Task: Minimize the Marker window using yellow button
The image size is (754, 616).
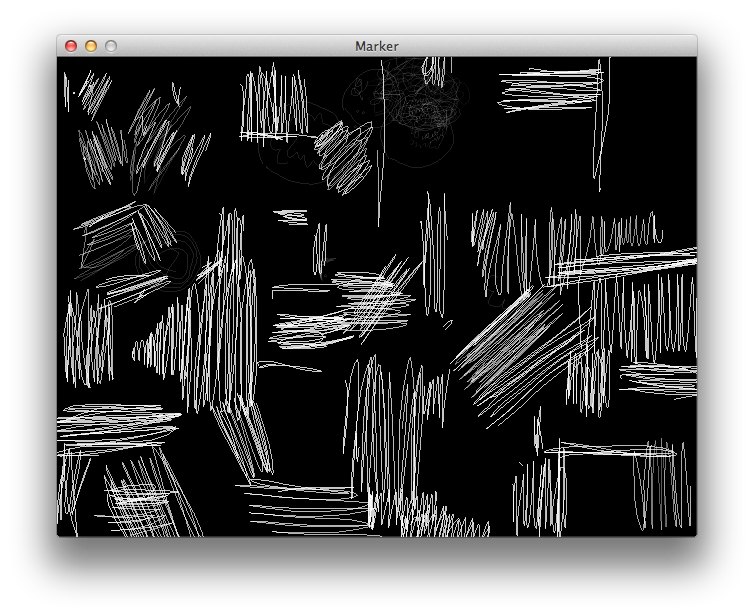Action: click(91, 46)
